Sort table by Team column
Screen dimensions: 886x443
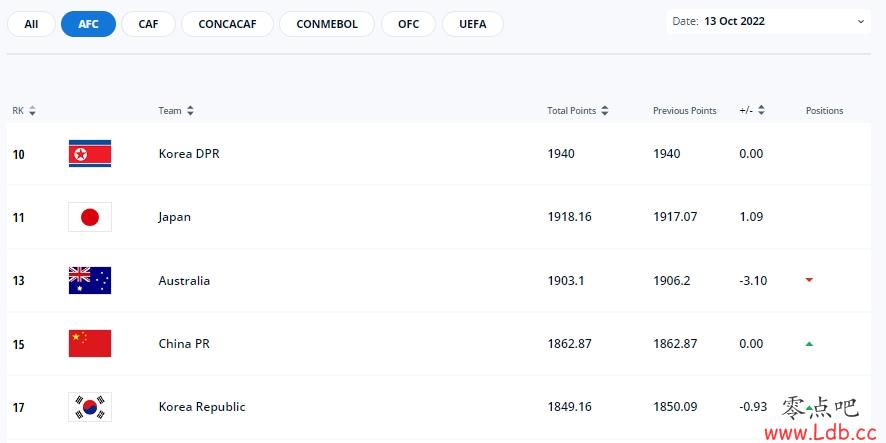190,111
